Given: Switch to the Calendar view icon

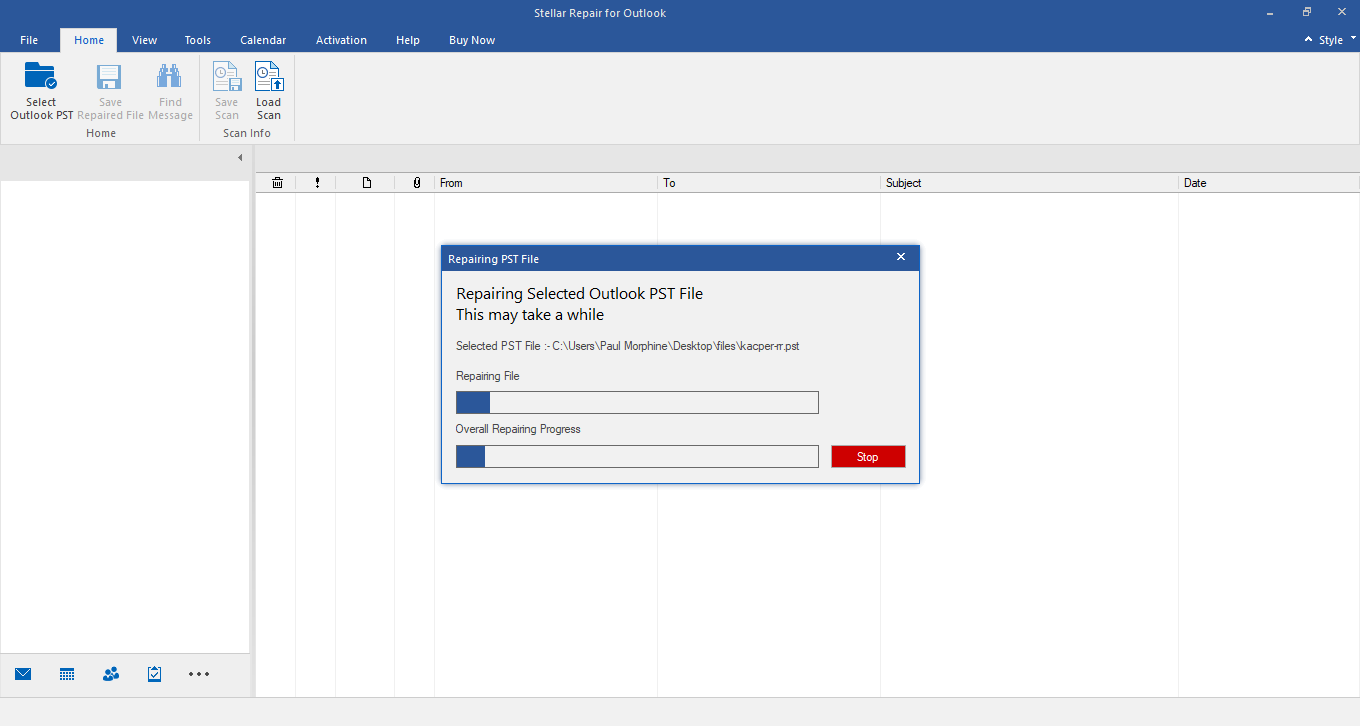Looking at the screenshot, I should (x=67, y=674).
